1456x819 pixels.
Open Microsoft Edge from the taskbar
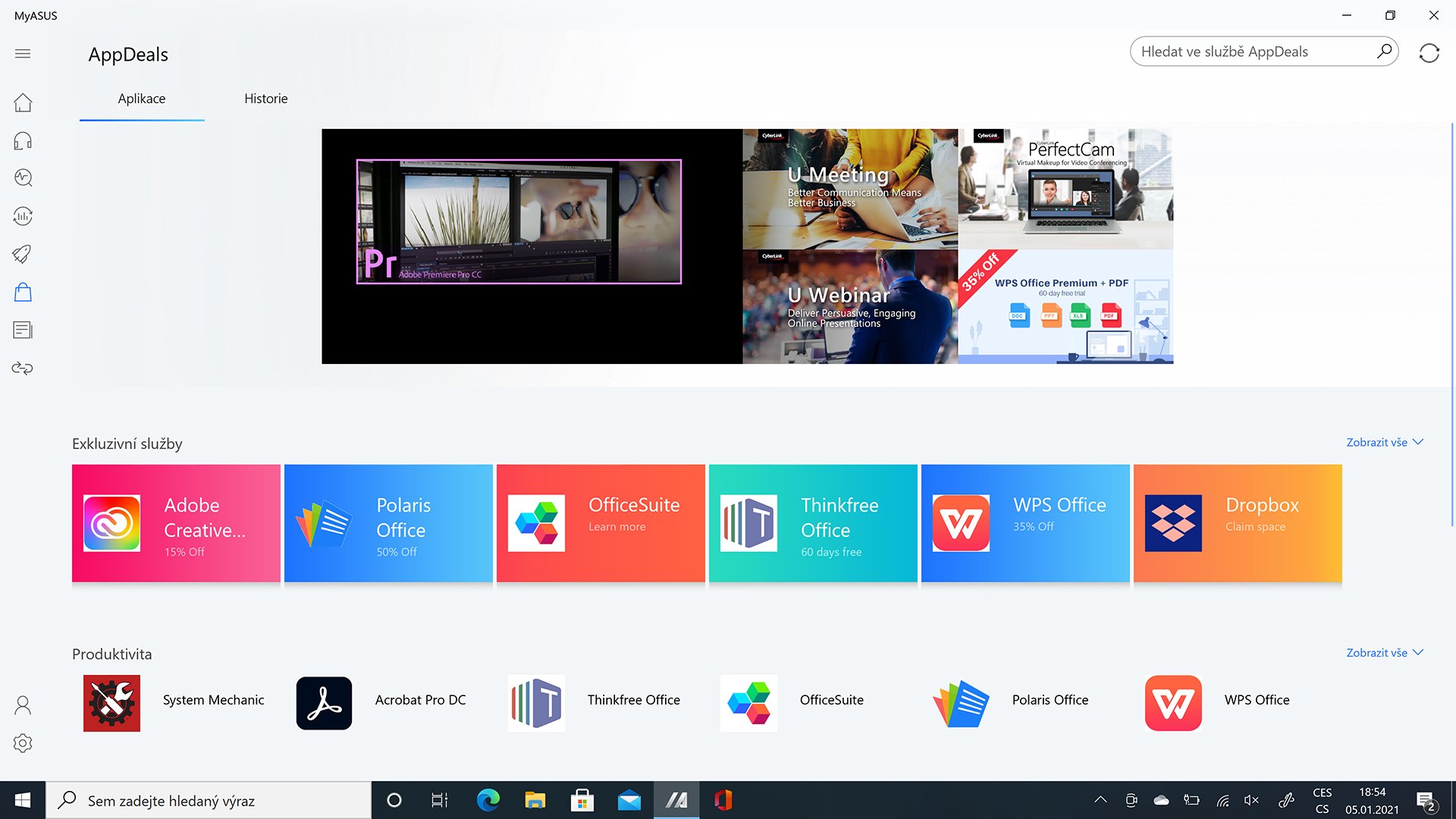(488, 800)
